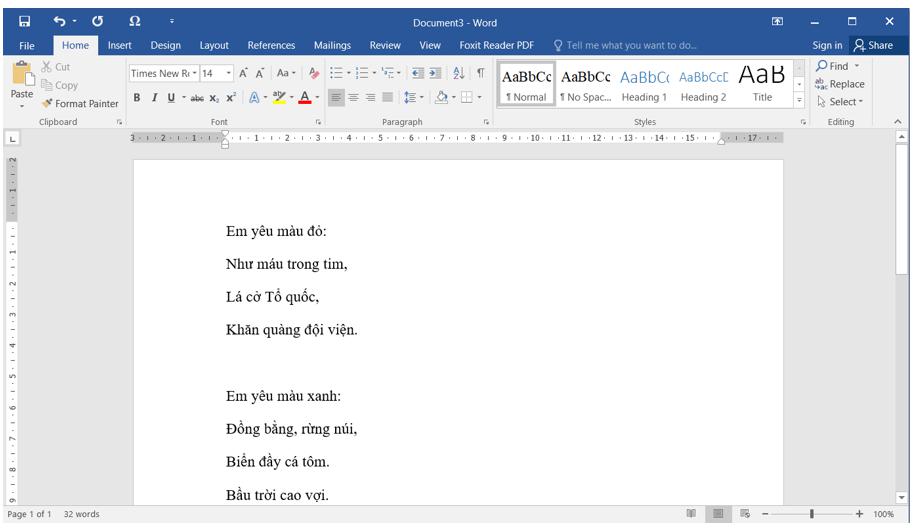The height and width of the screenshot is (528, 914).
Task: Click the Tell me what you want search box
Action: [630, 45]
